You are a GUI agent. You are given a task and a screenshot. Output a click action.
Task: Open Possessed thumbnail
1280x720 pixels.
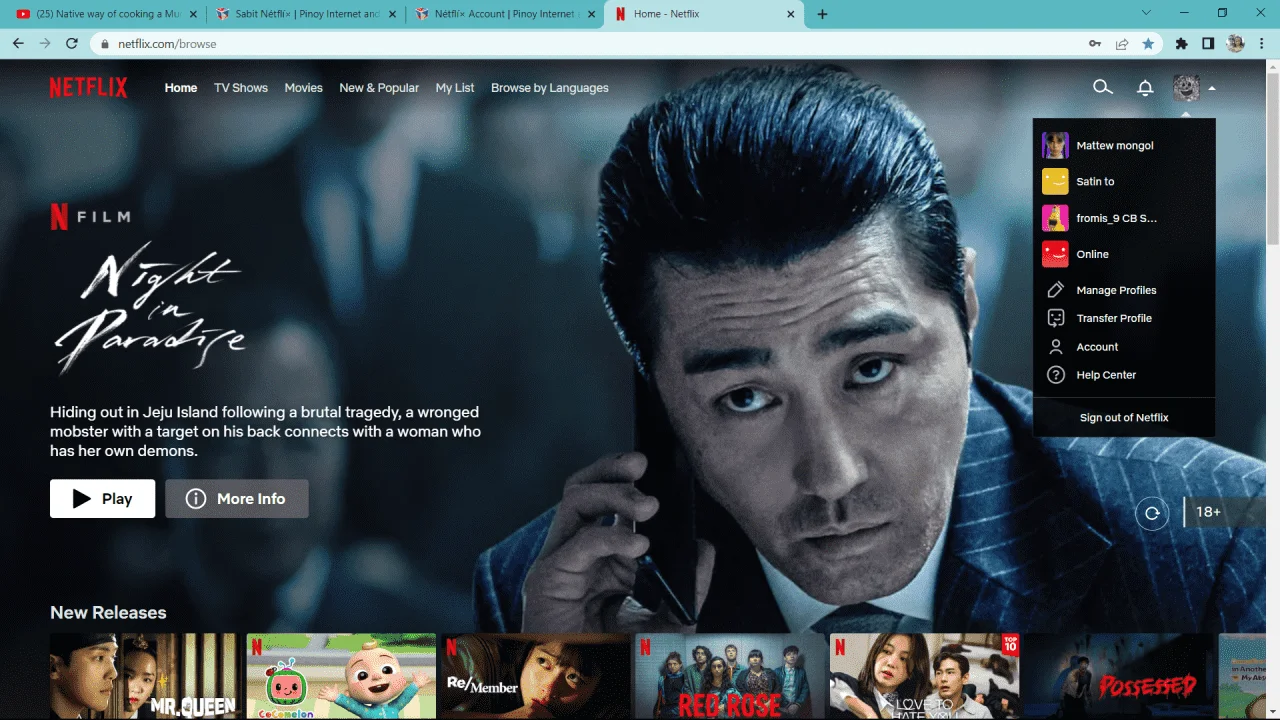[1118, 676]
